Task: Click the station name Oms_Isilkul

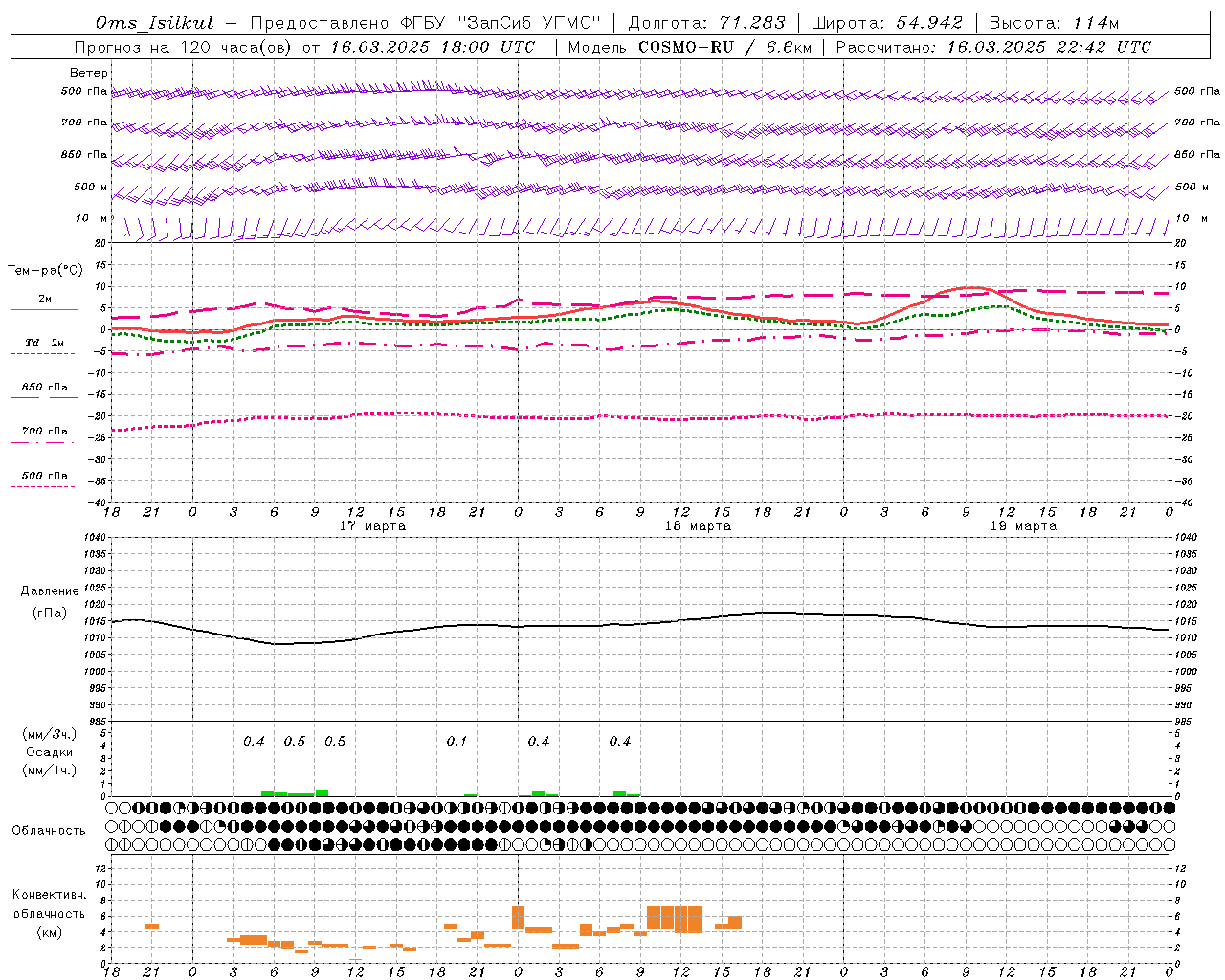Action: (x=155, y=23)
